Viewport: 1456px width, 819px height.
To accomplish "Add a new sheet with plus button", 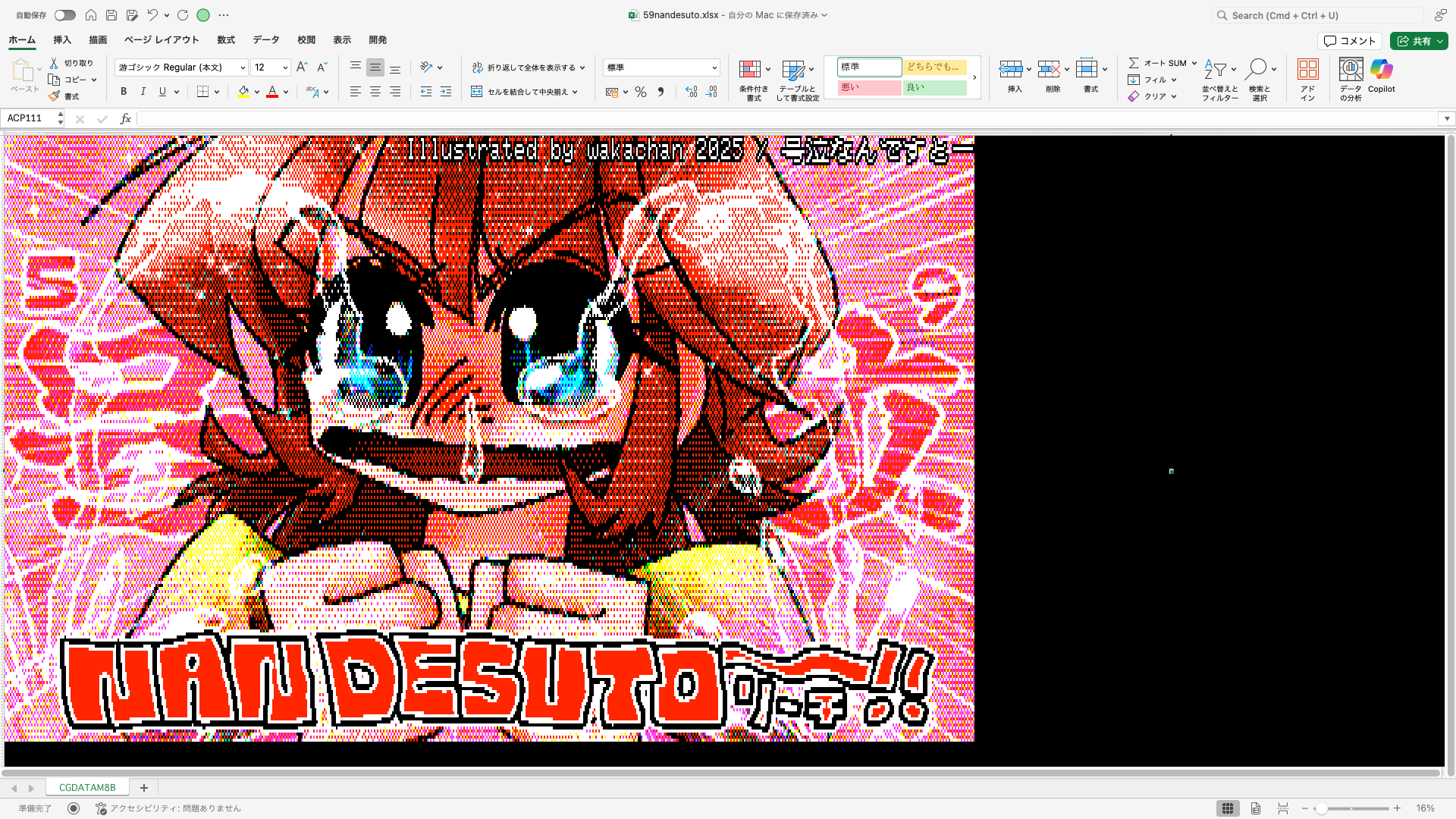I will [144, 788].
